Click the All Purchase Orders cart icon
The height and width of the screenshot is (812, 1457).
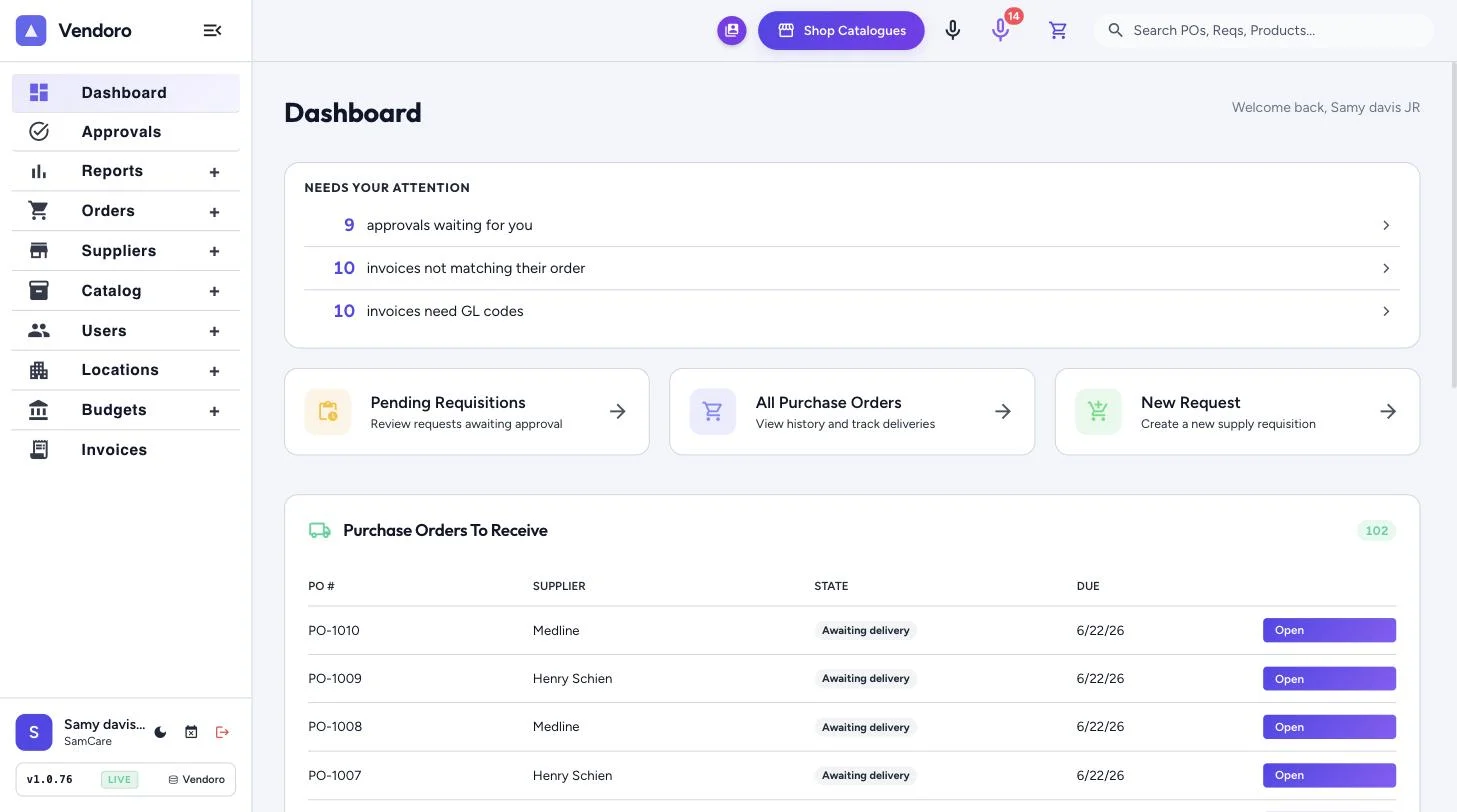click(x=713, y=412)
